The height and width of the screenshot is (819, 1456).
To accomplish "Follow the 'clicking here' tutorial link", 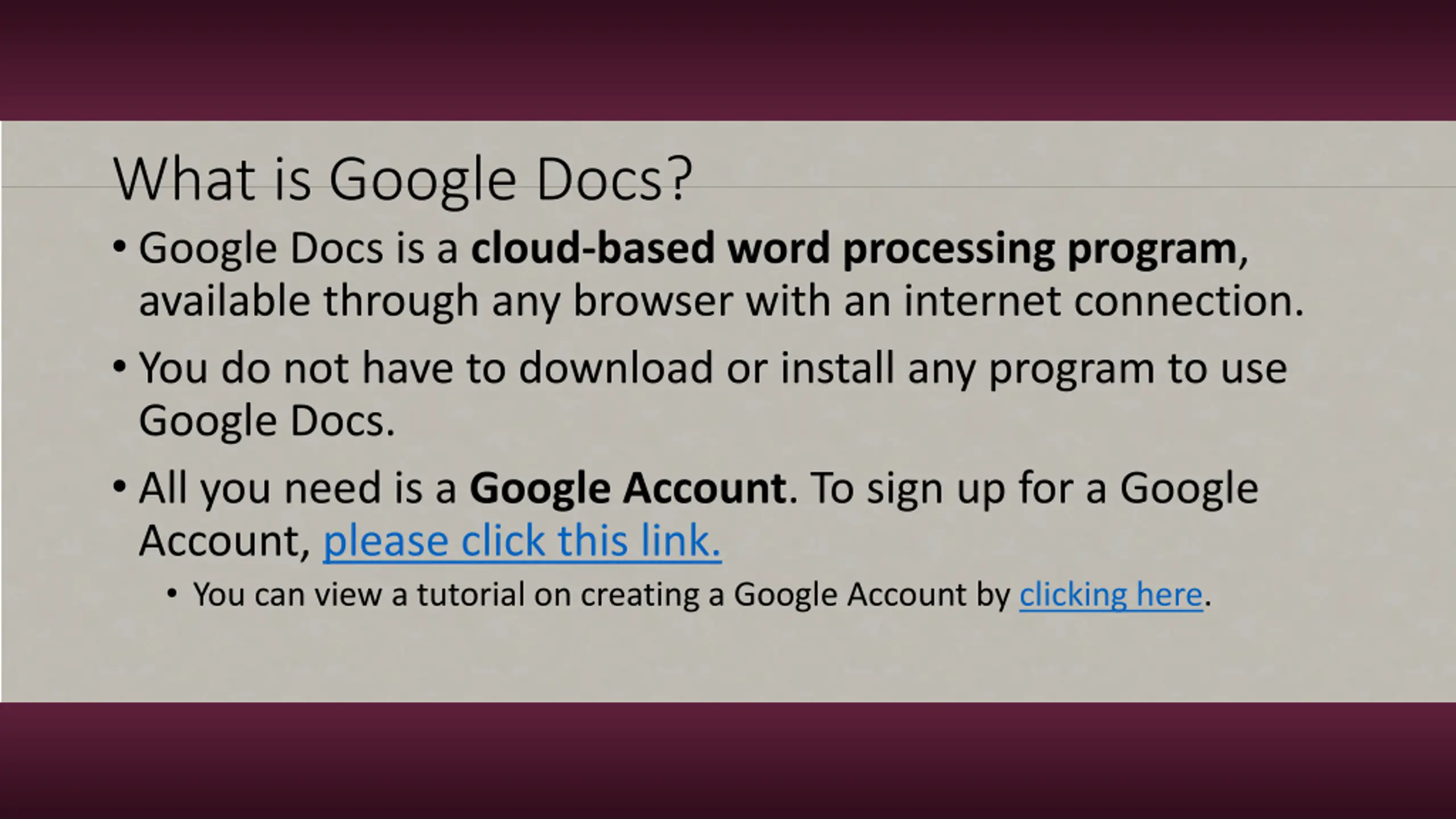I will [1111, 595].
